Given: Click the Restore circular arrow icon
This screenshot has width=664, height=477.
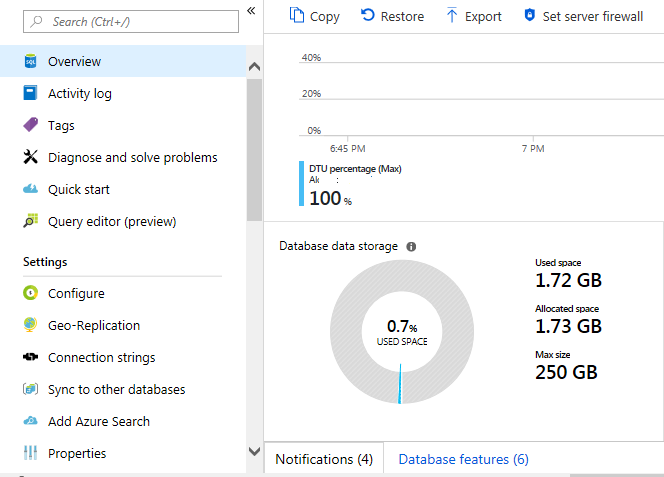Looking at the screenshot, I should (368, 15).
